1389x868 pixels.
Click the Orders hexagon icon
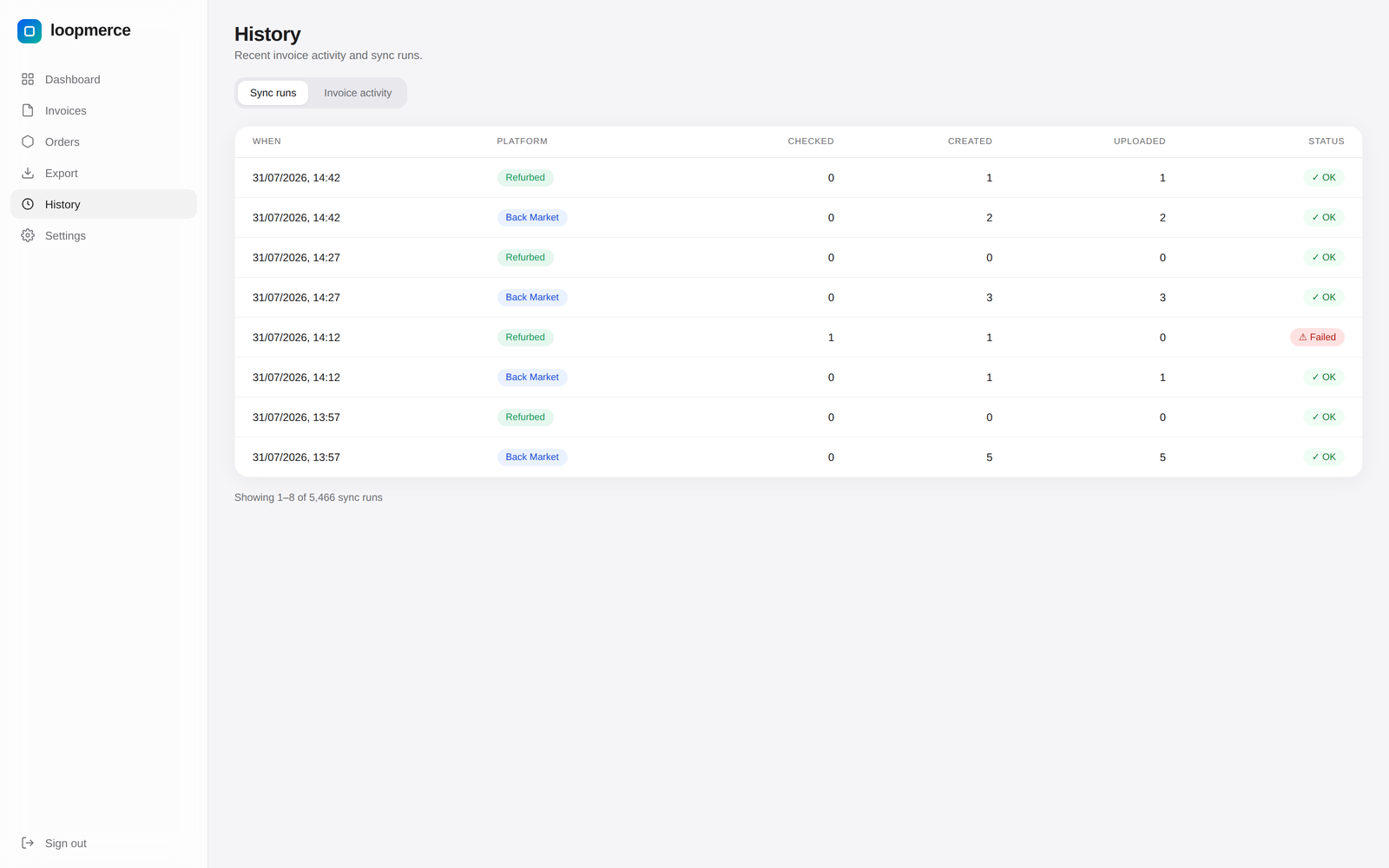click(28, 141)
